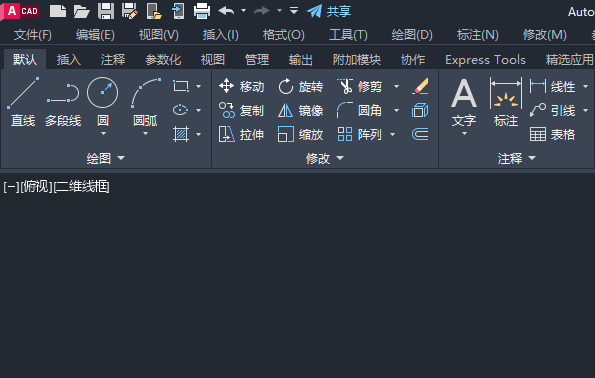
Task: Click the hatch fill tool icon
Action: 181,134
